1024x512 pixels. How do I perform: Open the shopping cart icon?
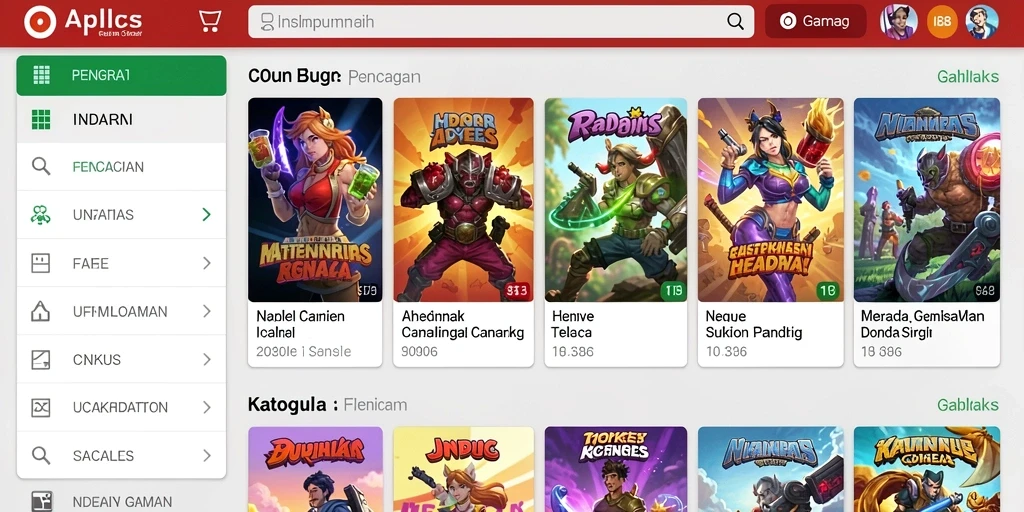pos(209,22)
